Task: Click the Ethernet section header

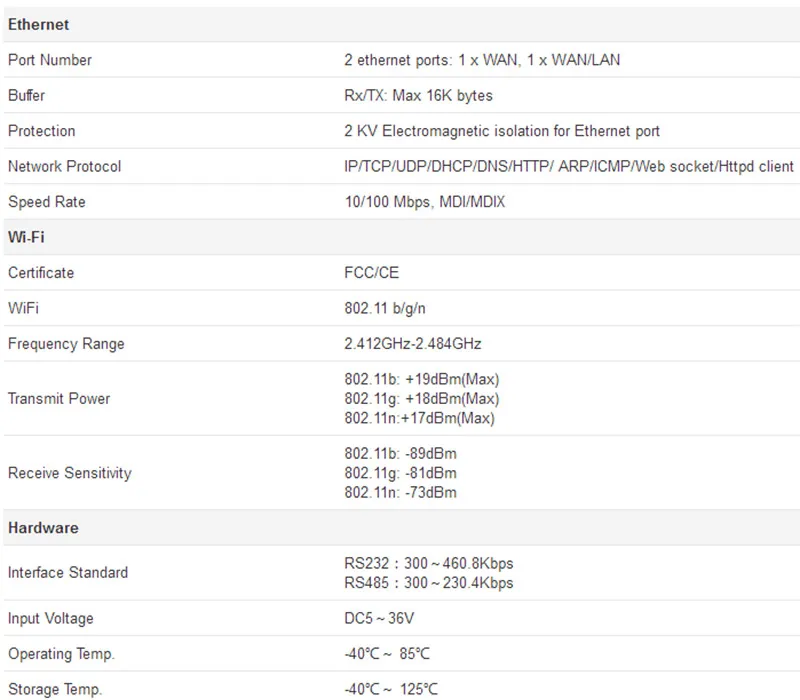Action: point(38,24)
